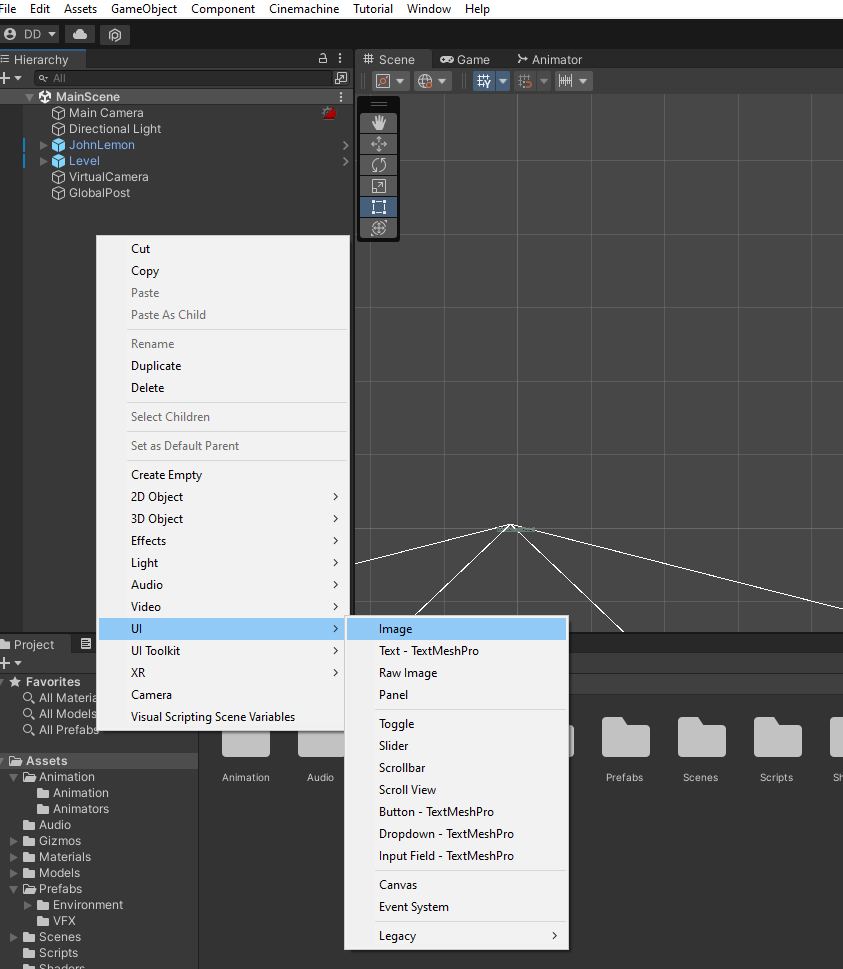Select the Move tool in scene toolbar
This screenshot has height=969, width=843.
coord(379,144)
